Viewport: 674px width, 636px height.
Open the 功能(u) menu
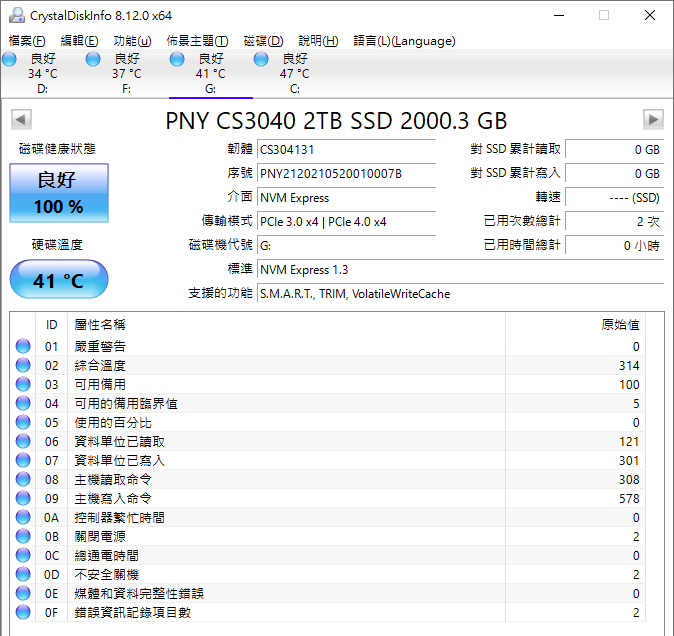coord(132,41)
